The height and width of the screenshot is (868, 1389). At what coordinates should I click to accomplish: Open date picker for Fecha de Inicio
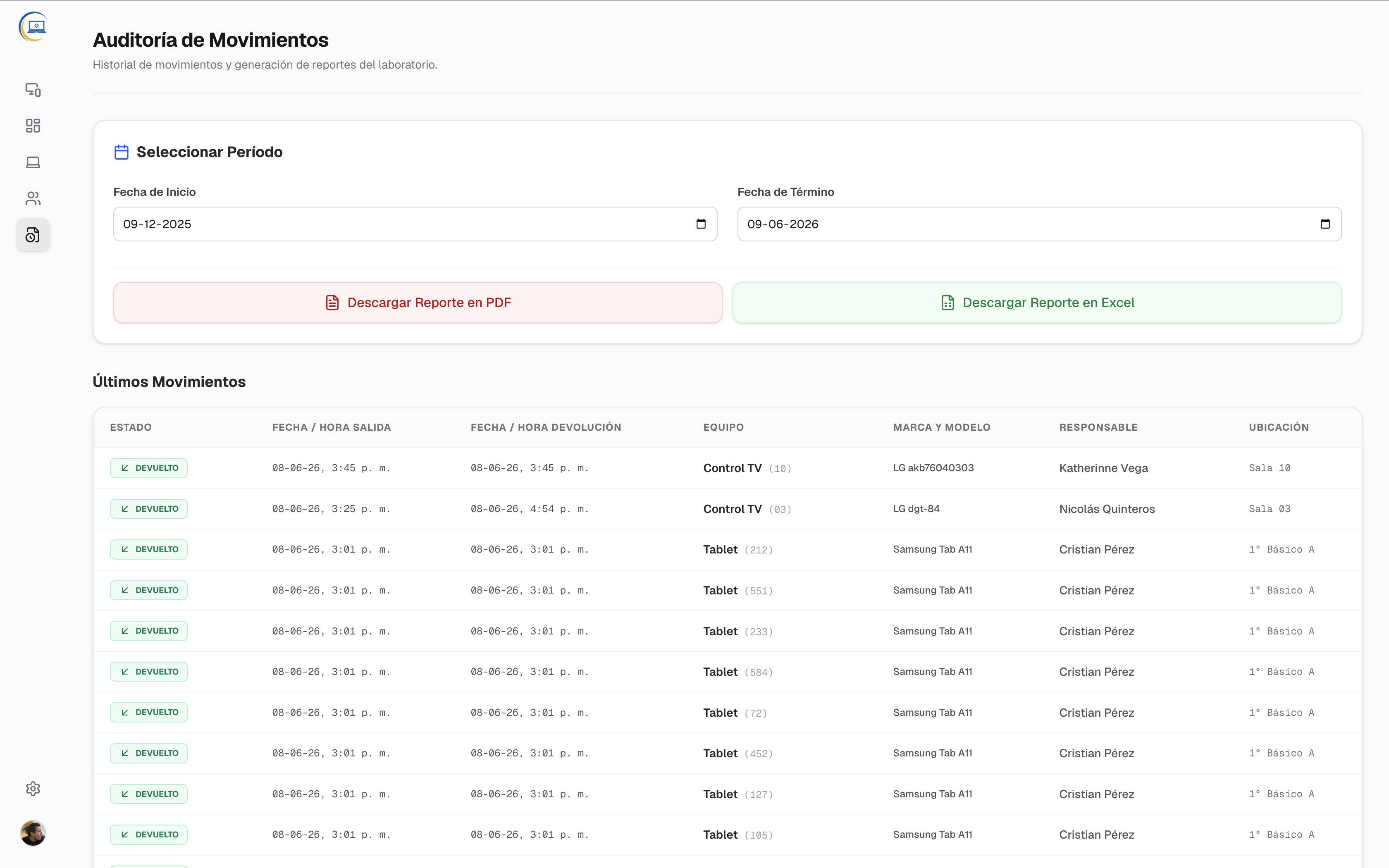(701, 224)
